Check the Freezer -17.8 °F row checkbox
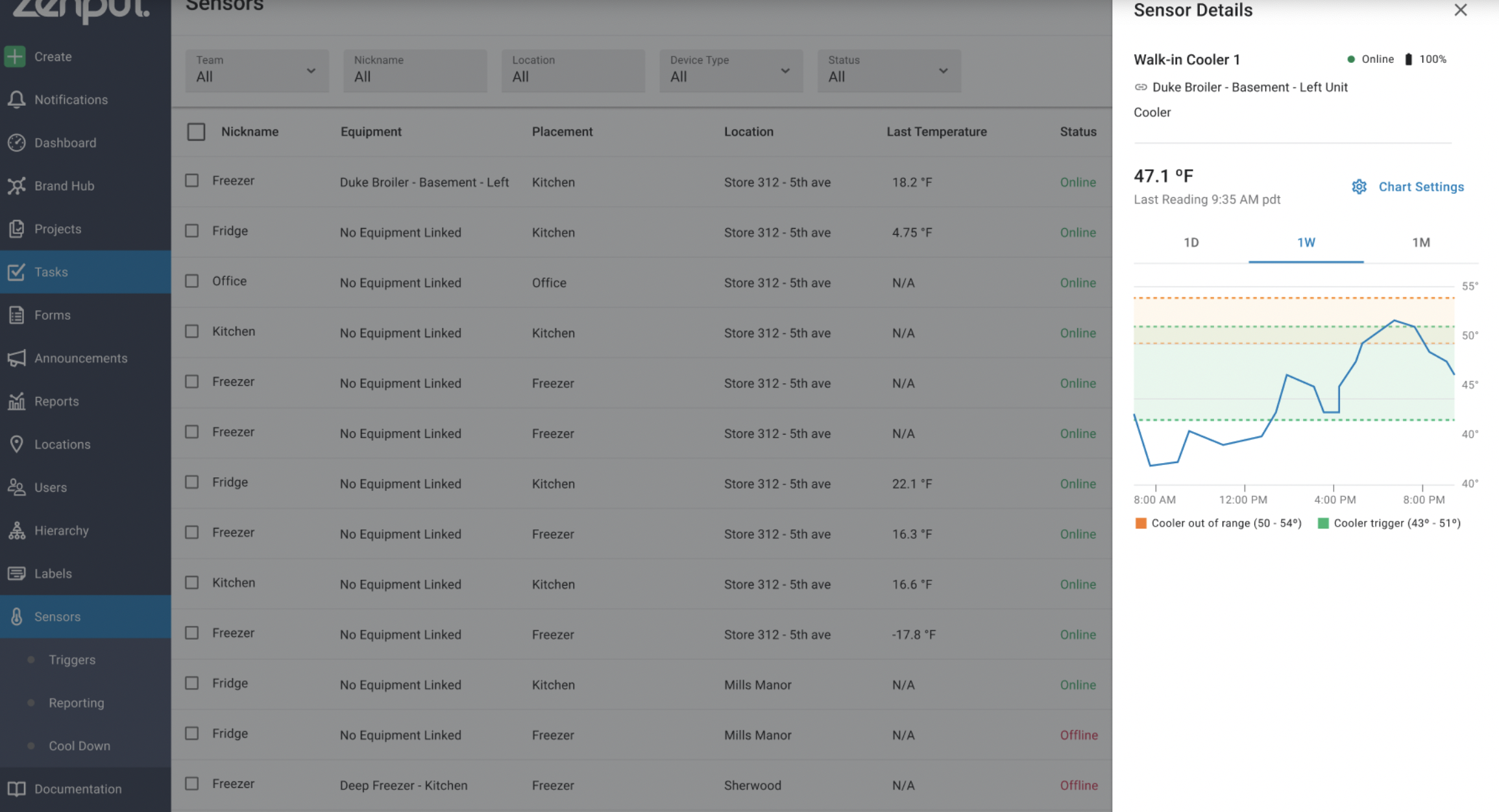Viewport: 1499px width, 812px height. [x=191, y=632]
